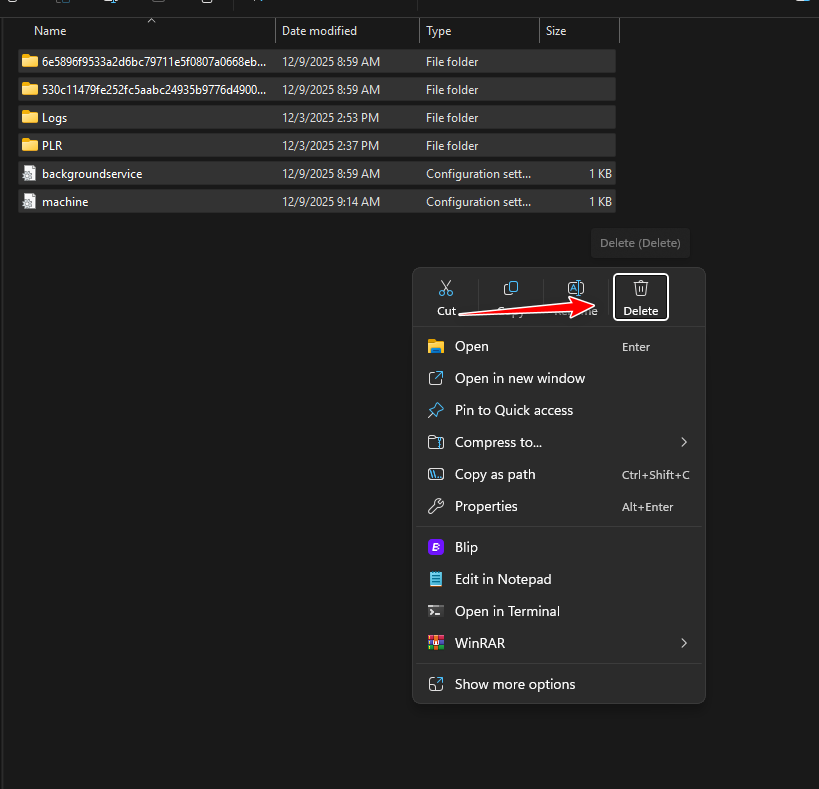Click the Delete trash icon
This screenshot has height=789, width=819.
[x=641, y=289]
